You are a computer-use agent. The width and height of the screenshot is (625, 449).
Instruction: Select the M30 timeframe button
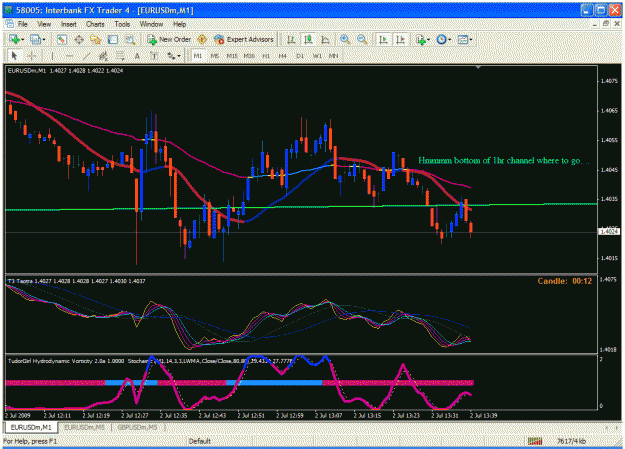(x=249, y=56)
